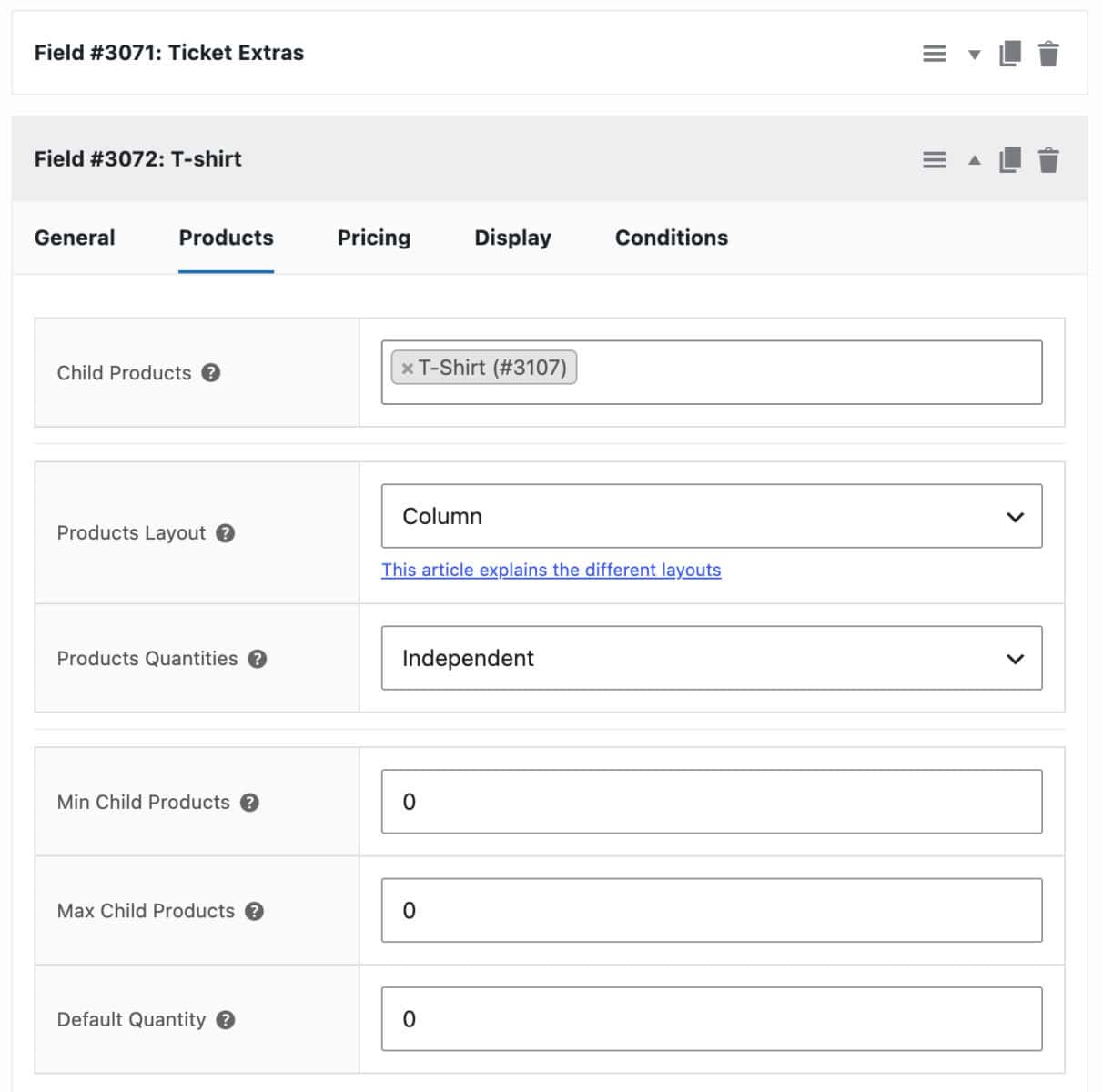Click drag handle icon for Ticket Extras field

[x=935, y=54]
